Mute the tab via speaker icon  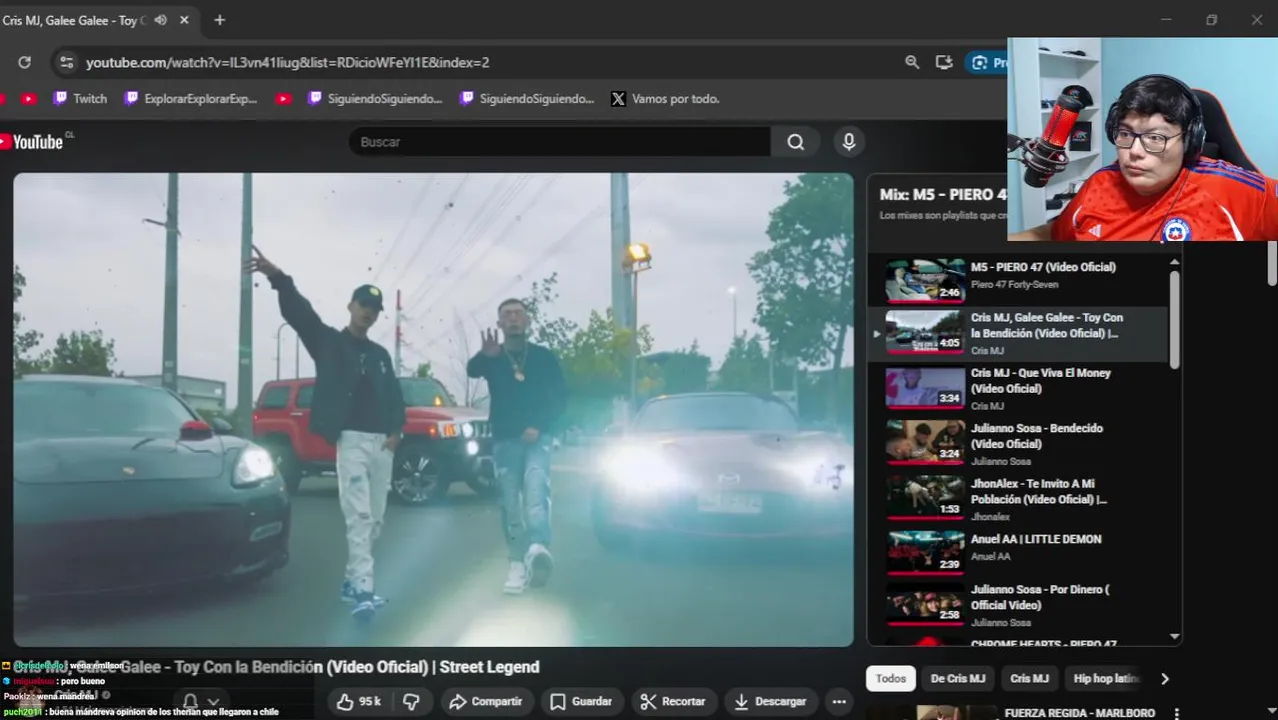point(160,20)
